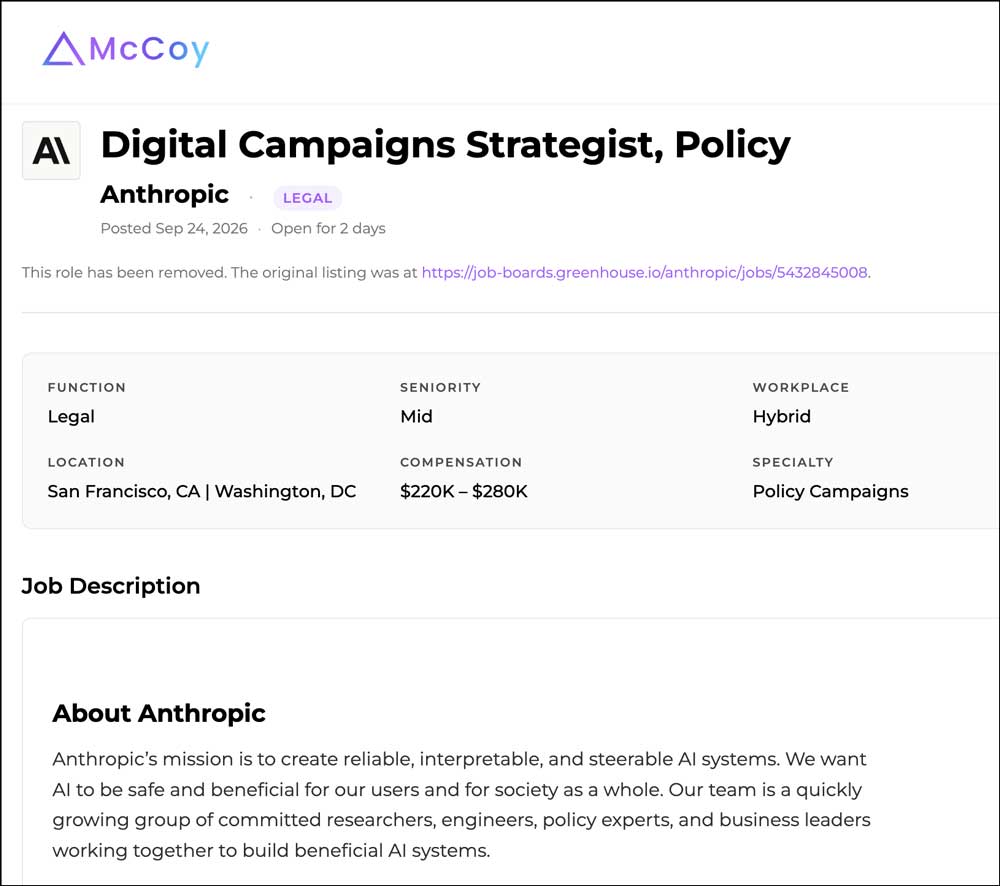1000x886 pixels.
Task: Click the San Francisco, CA | Washington, DC location
Action: coord(202,491)
